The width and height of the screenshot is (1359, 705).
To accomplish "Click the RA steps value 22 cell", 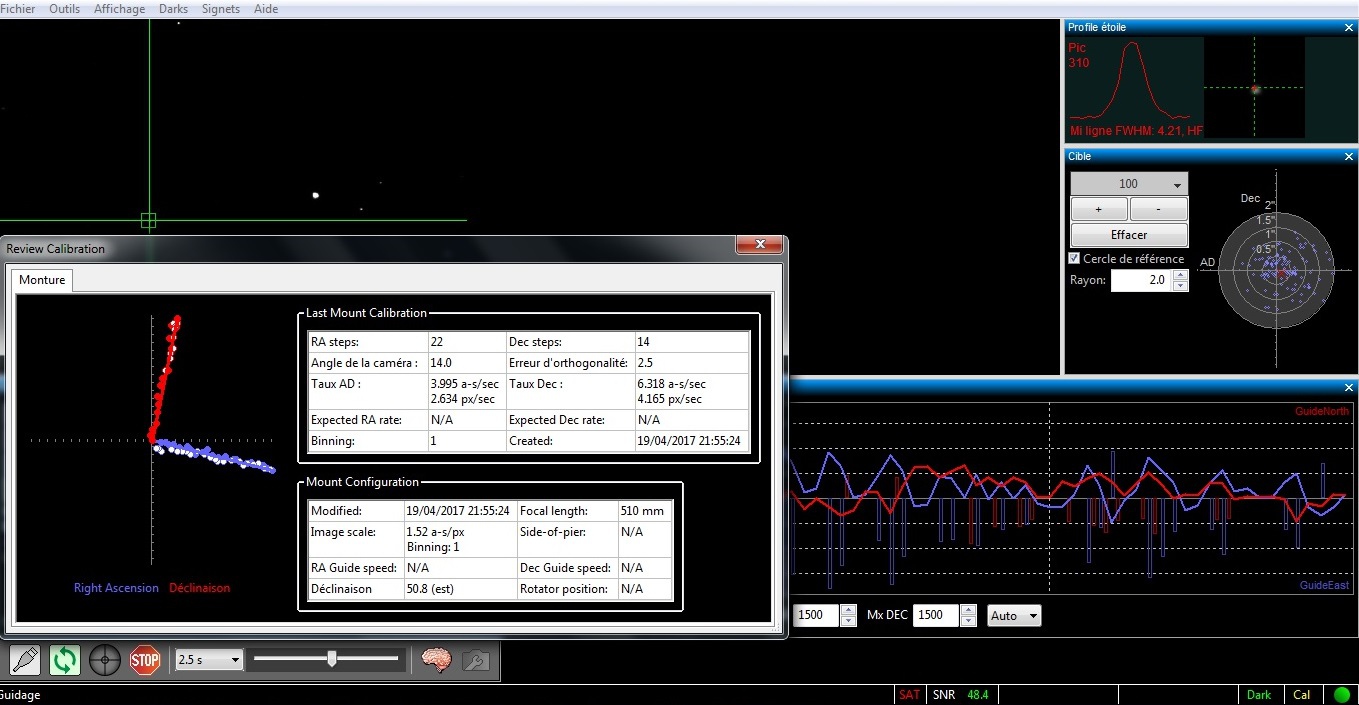I will click(466, 342).
